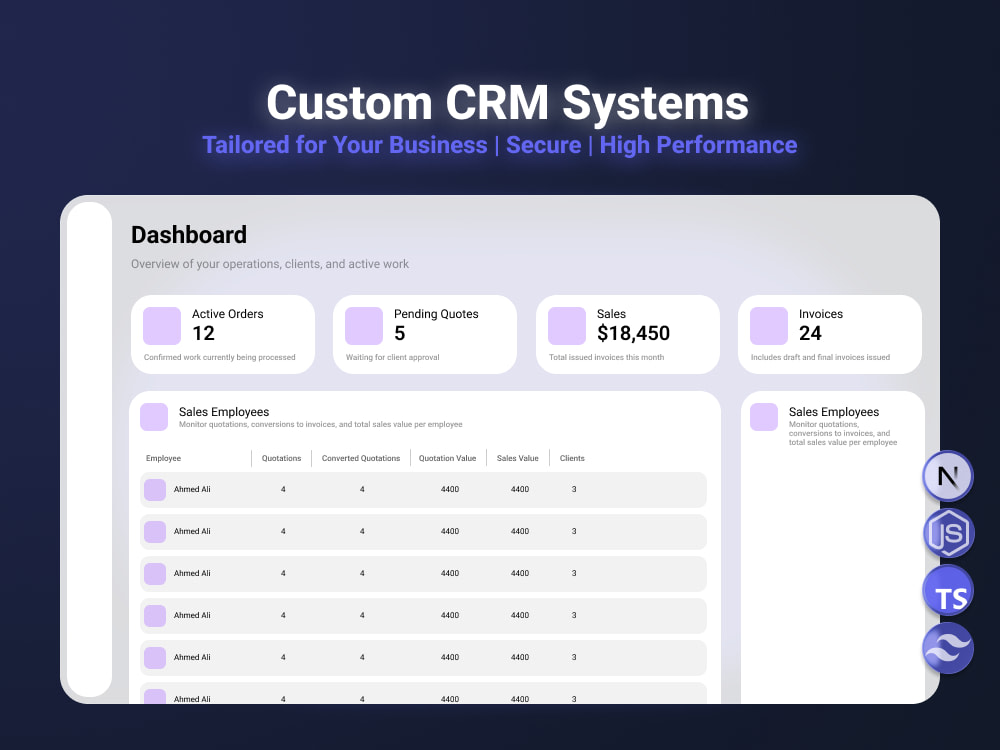Open the blank white left sidebar panel
1000x750 pixels.
[89, 450]
